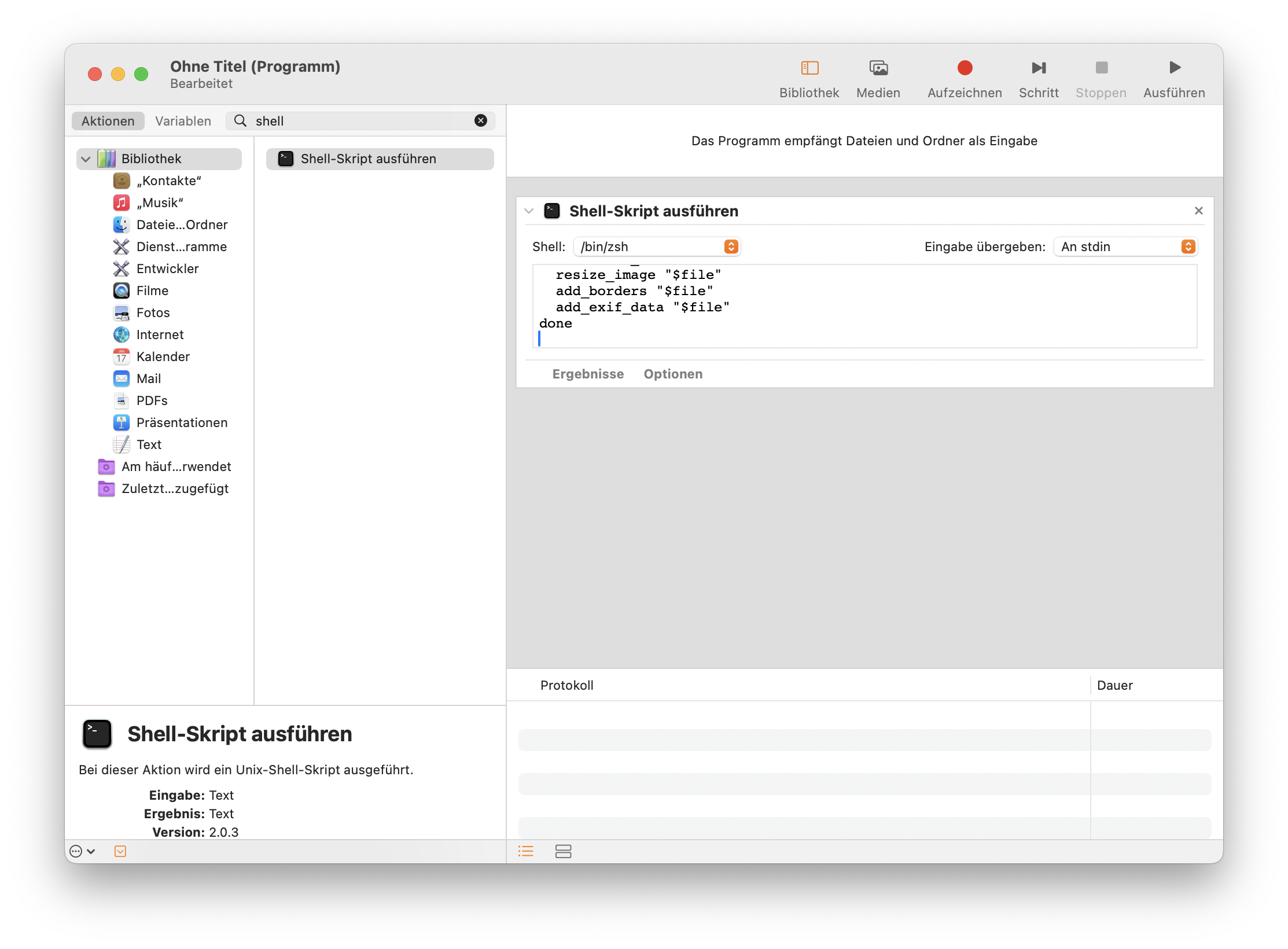Clear the shell search field
This screenshot has height=949, width=1288.
[480, 121]
